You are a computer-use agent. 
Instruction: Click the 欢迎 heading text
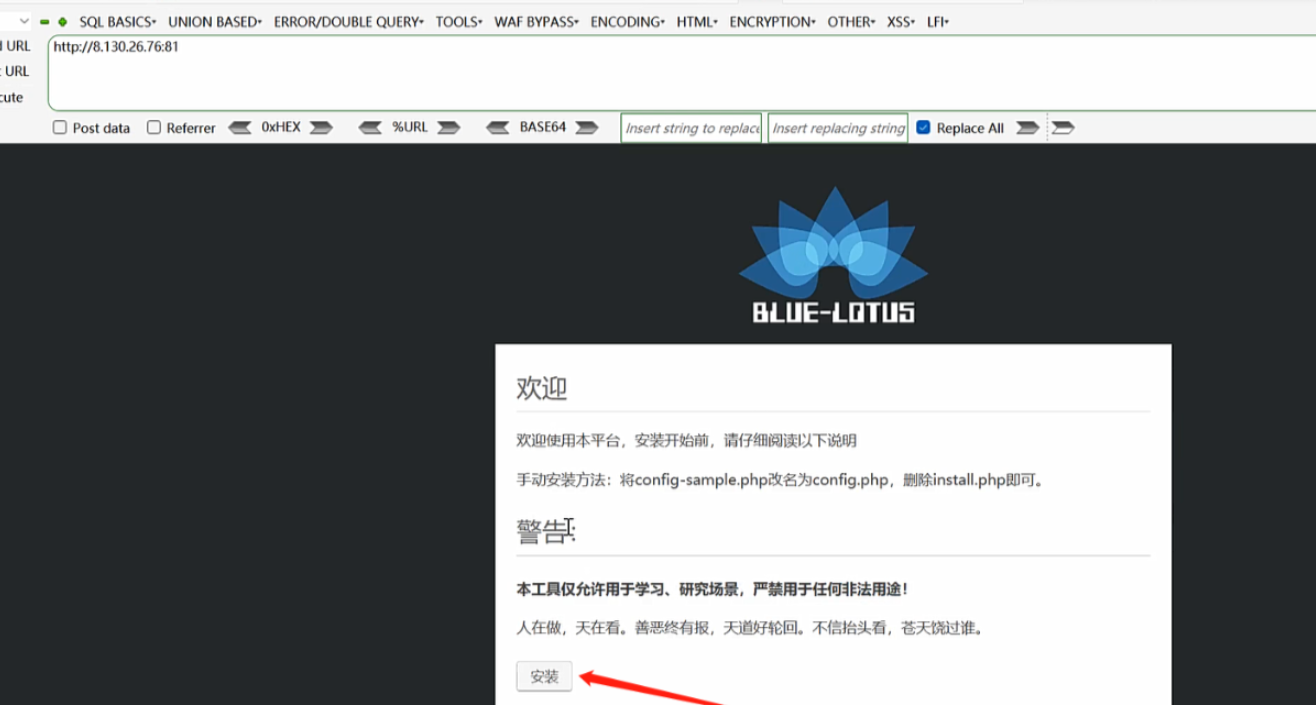tap(542, 388)
